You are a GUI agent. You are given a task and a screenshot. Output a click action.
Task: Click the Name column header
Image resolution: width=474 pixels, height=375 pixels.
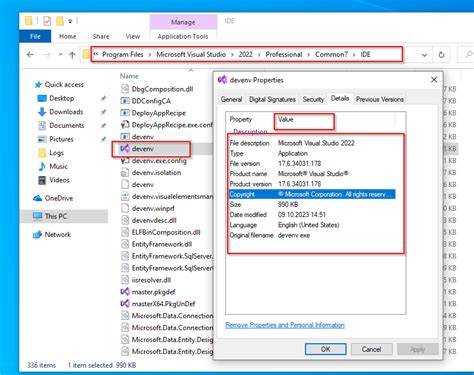[x=129, y=76]
